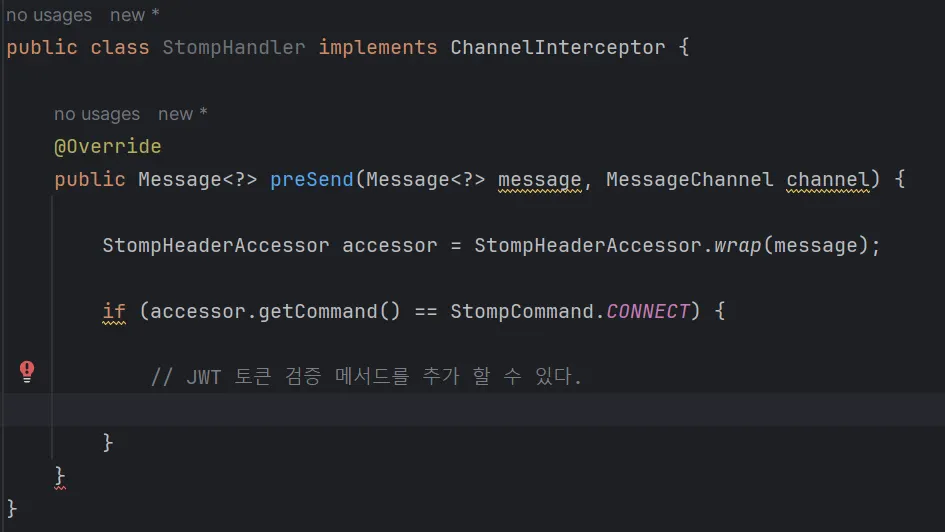Click the red-underlined closing brace of preSend
This screenshot has width=945, height=532.
60,475
